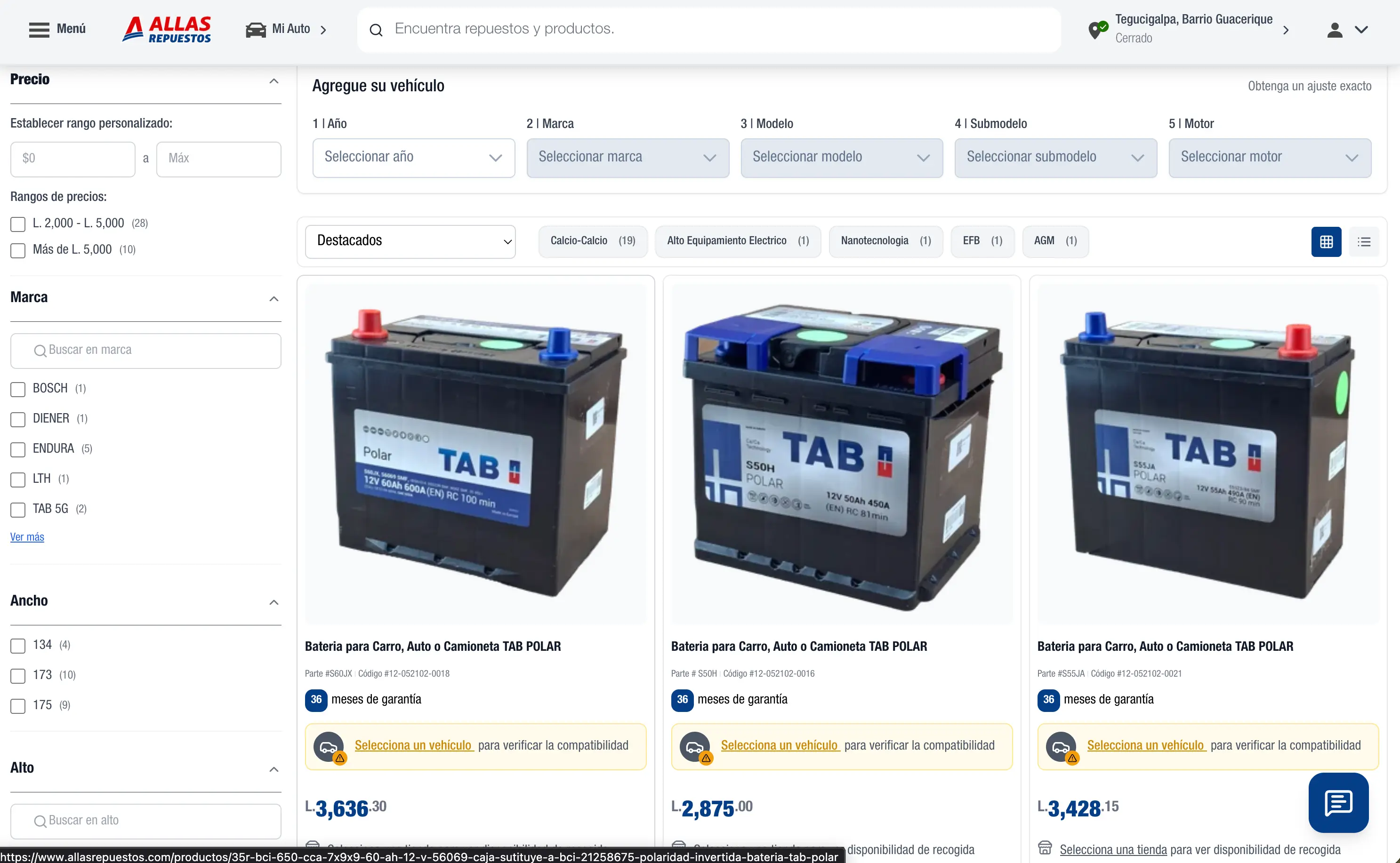Go to the Allas Repuestos logo home

pos(166,29)
